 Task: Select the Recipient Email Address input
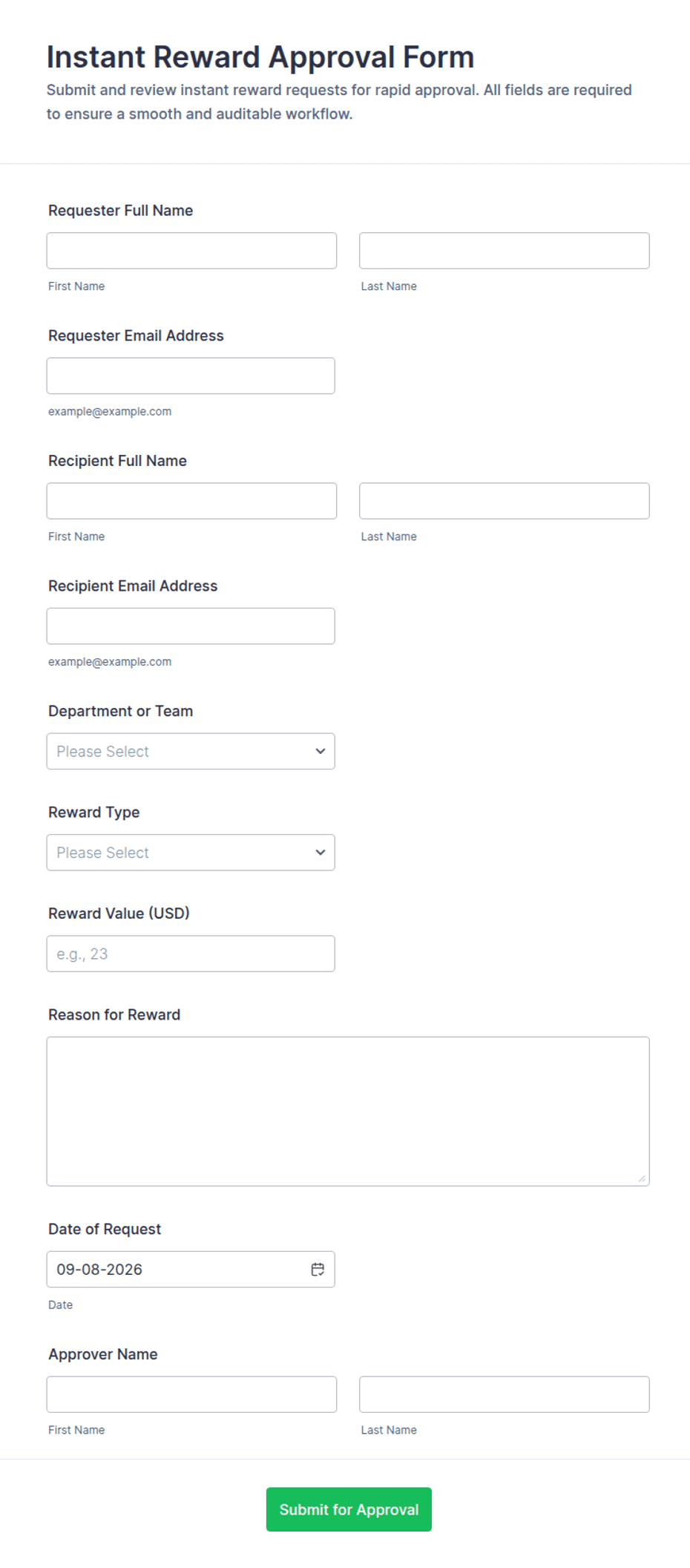(191, 626)
